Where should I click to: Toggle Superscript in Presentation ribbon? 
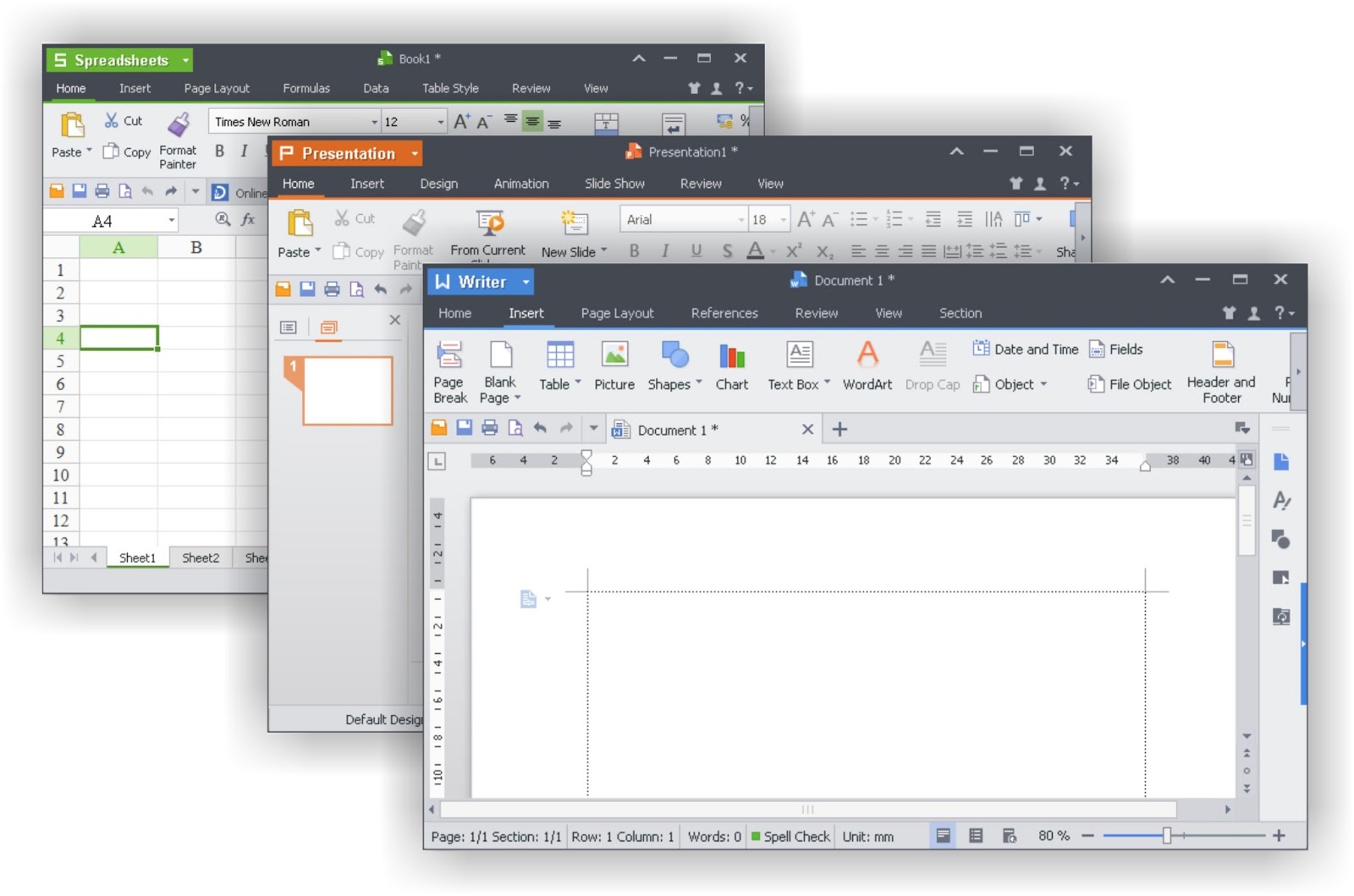pyautogui.click(x=793, y=250)
